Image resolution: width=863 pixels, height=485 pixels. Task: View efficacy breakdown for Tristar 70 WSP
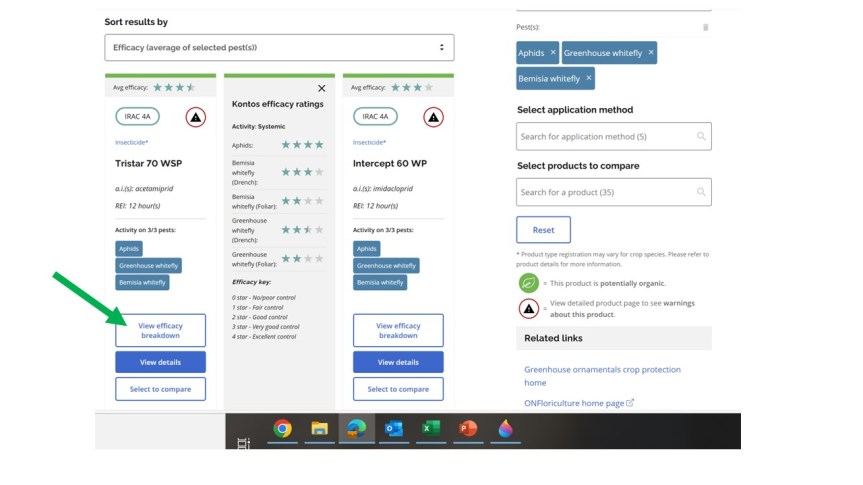point(160,330)
